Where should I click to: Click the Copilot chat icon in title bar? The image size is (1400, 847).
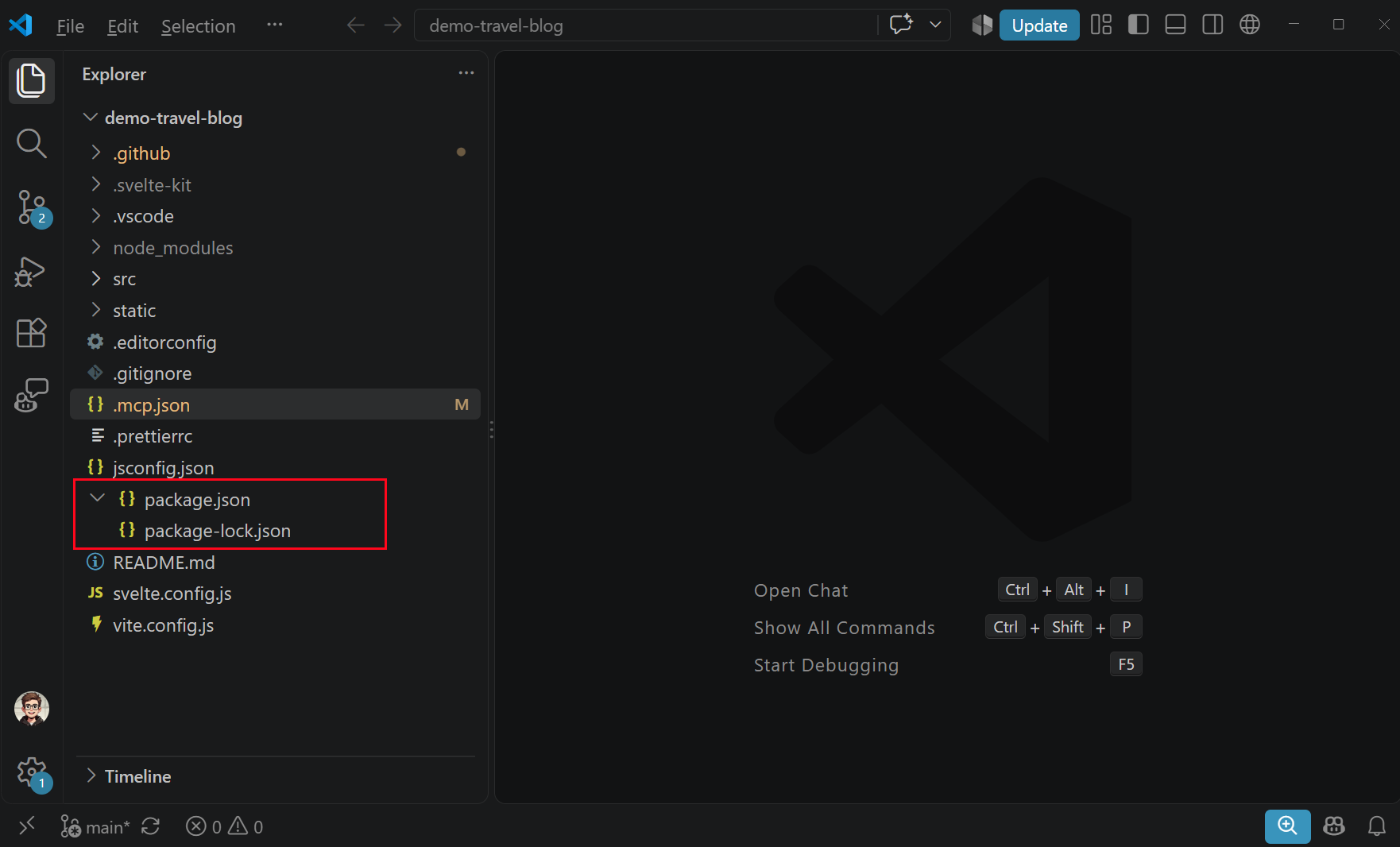(x=902, y=25)
